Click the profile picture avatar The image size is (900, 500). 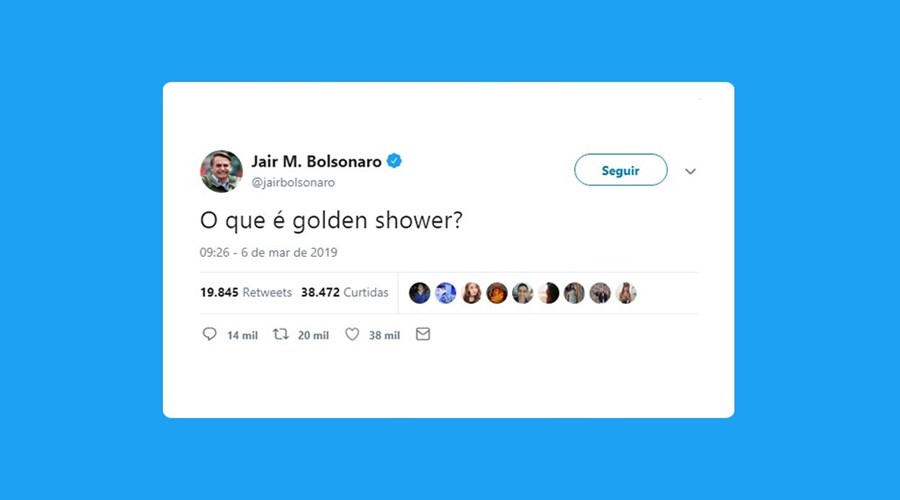pos(222,171)
